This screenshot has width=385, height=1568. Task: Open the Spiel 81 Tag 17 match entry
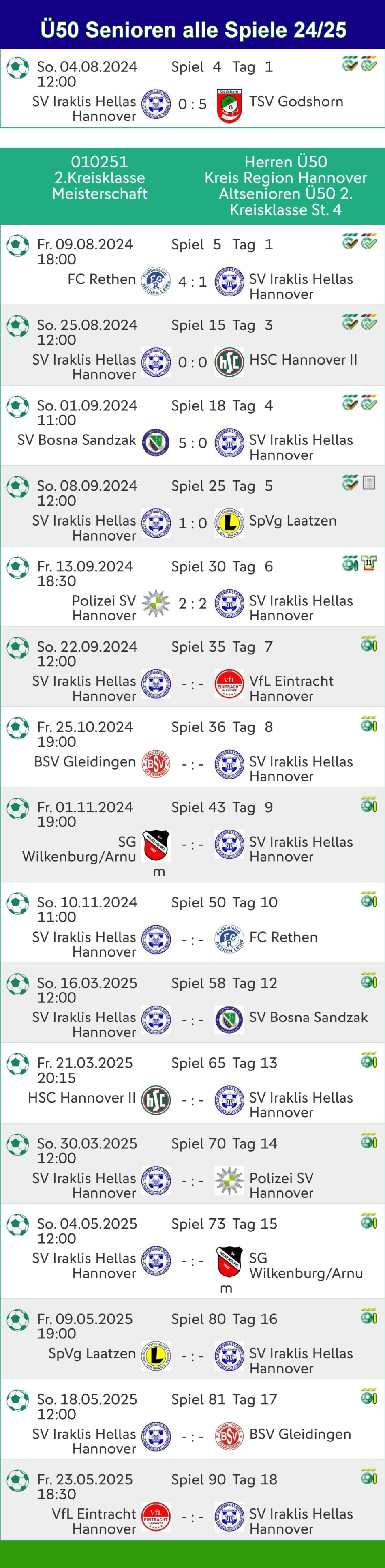[x=224, y=1399]
